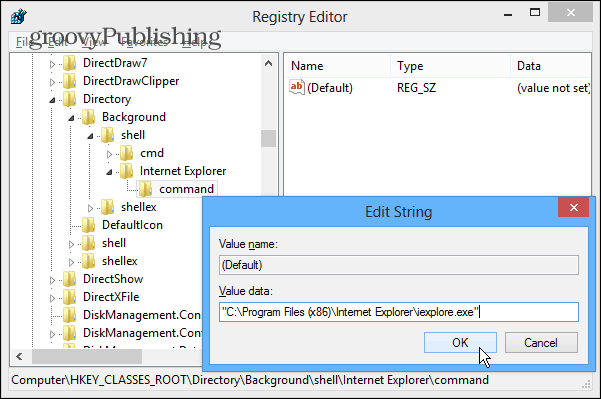
Task: Click the DirectDraw7 folder icon
Action: pyautogui.click(x=69, y=63)
